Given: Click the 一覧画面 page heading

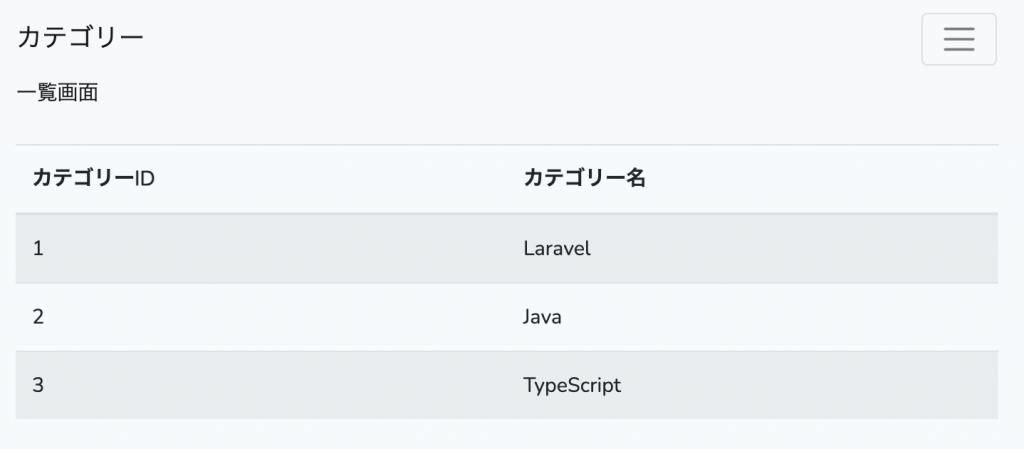Looking at the screenshot, I should pyautogui.click(x=57, y=94).
